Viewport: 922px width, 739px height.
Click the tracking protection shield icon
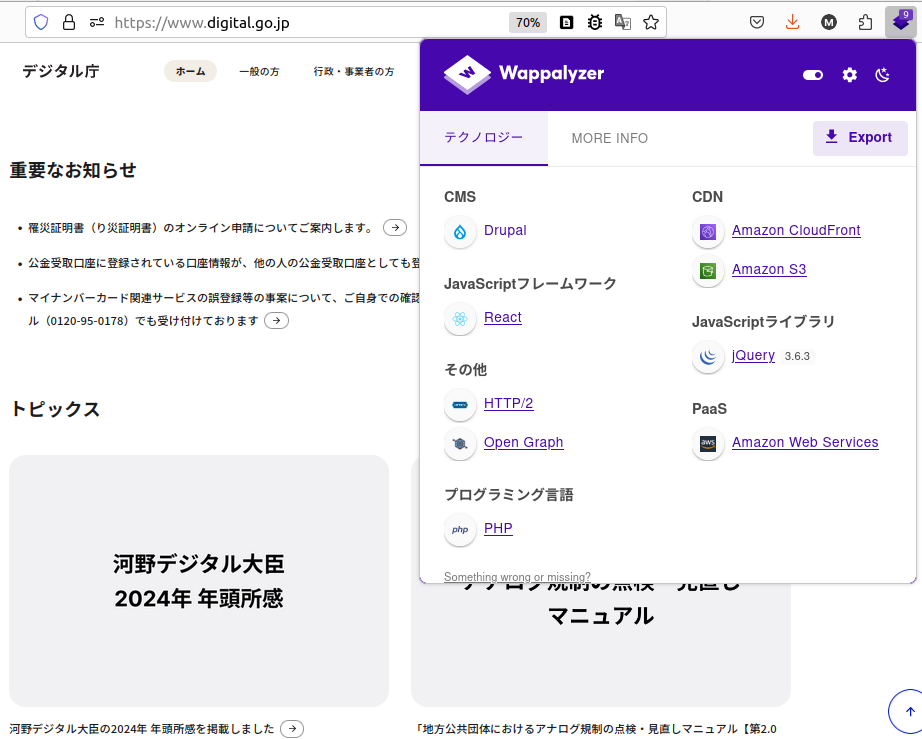[x=41, y=22]
